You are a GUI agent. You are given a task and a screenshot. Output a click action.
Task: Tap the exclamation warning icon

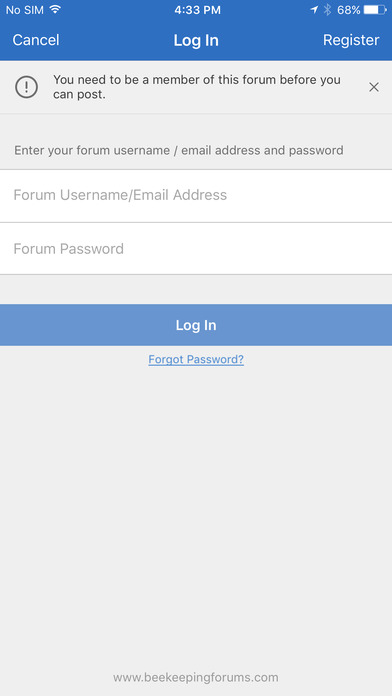point(27,87)
